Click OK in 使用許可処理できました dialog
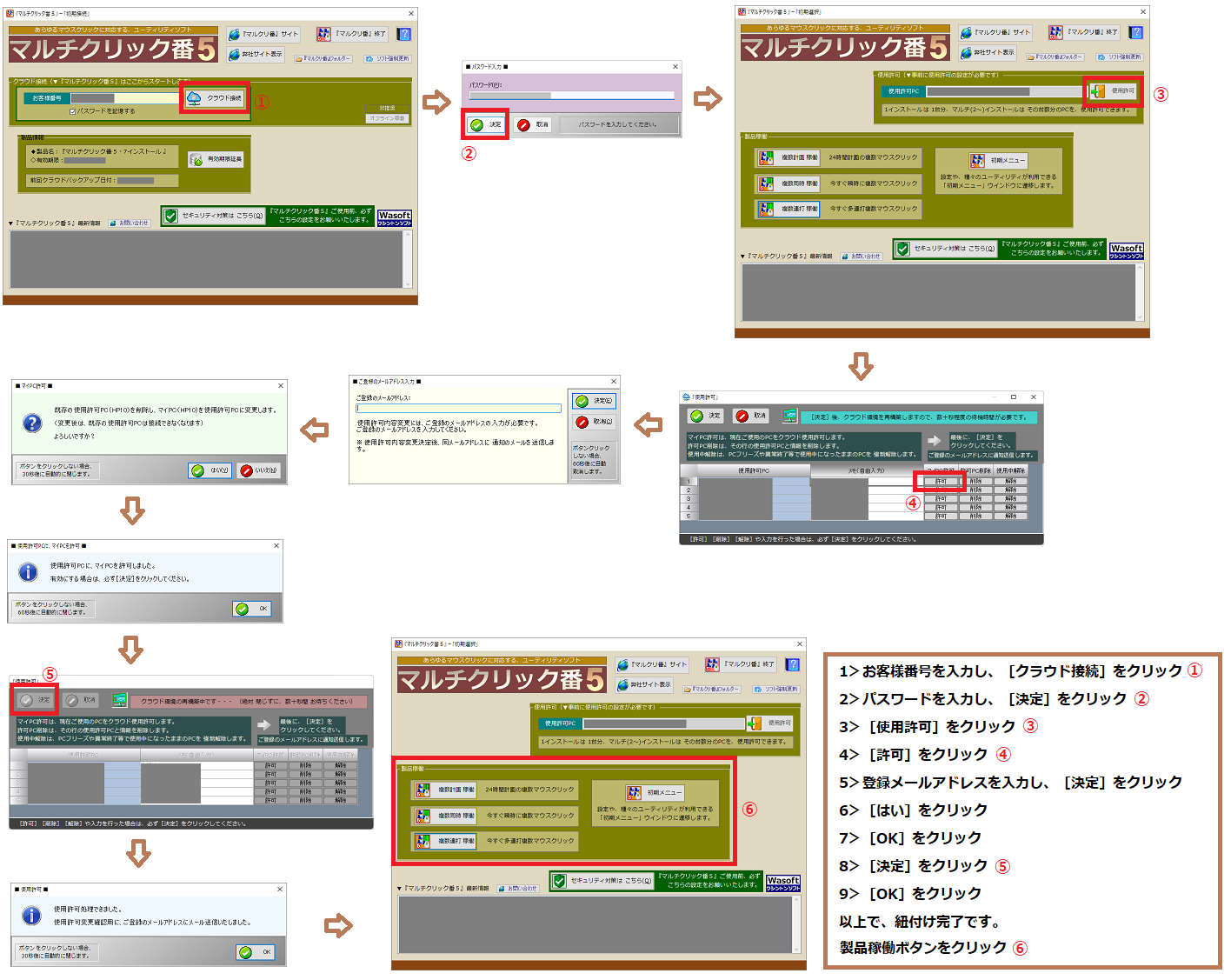This screenshot has width=1231, height=980. click(256, 952)
